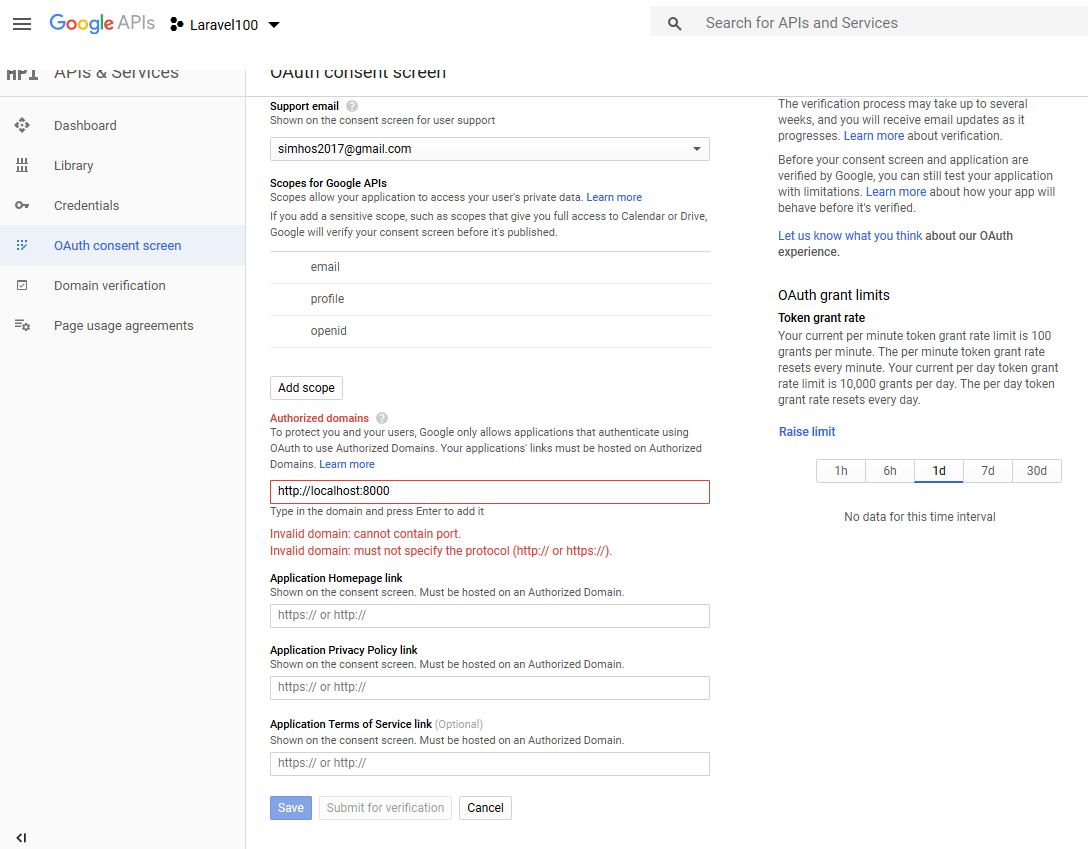Click the Google APIs logo

(x=102, y=24)
